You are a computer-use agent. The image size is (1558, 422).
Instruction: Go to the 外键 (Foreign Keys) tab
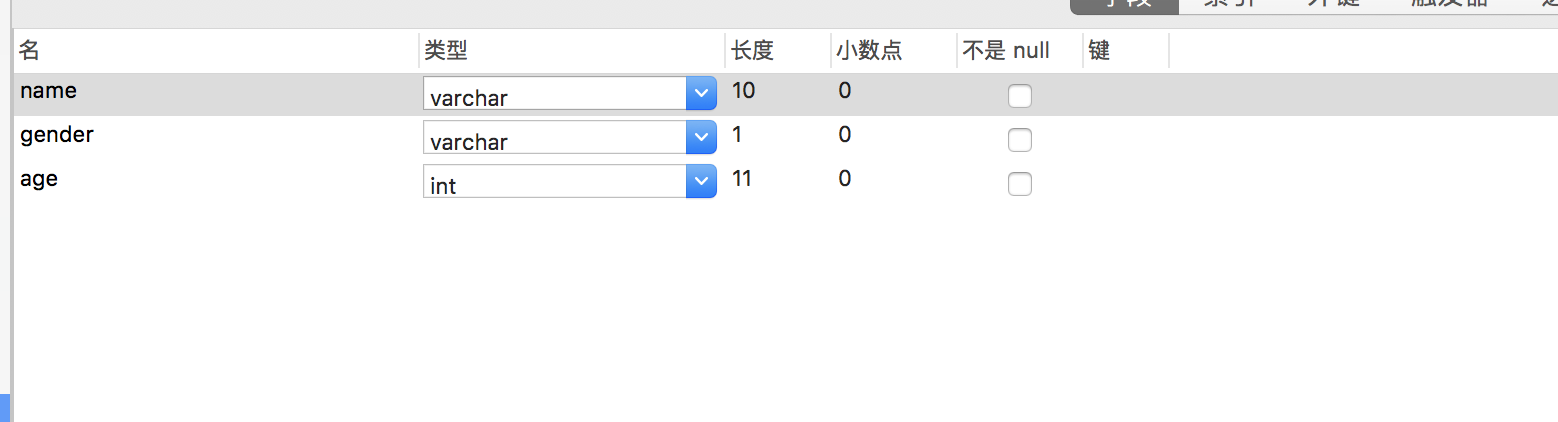1333,4
